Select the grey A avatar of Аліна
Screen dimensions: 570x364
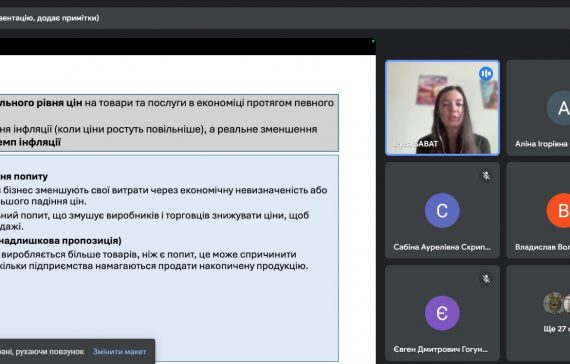click(x=558, y=108)
